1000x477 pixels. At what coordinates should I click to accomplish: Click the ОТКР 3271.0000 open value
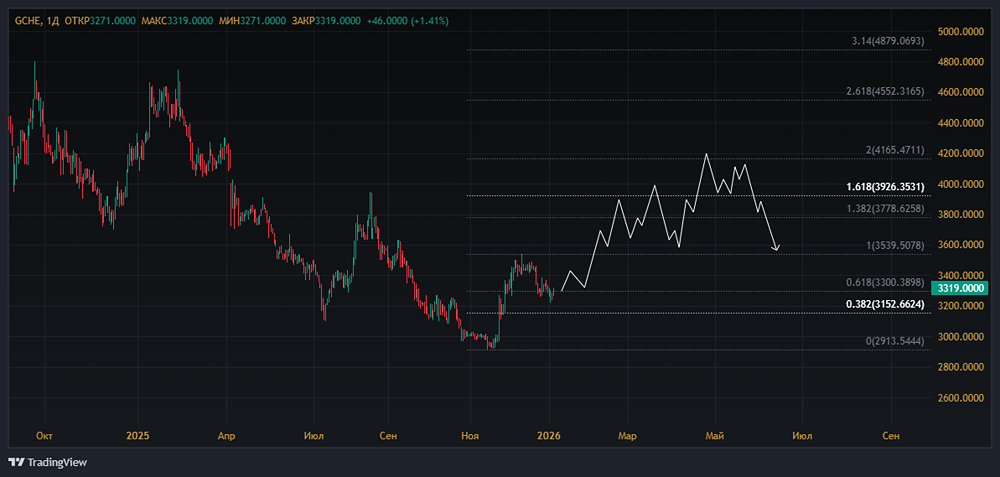(101, 21)
